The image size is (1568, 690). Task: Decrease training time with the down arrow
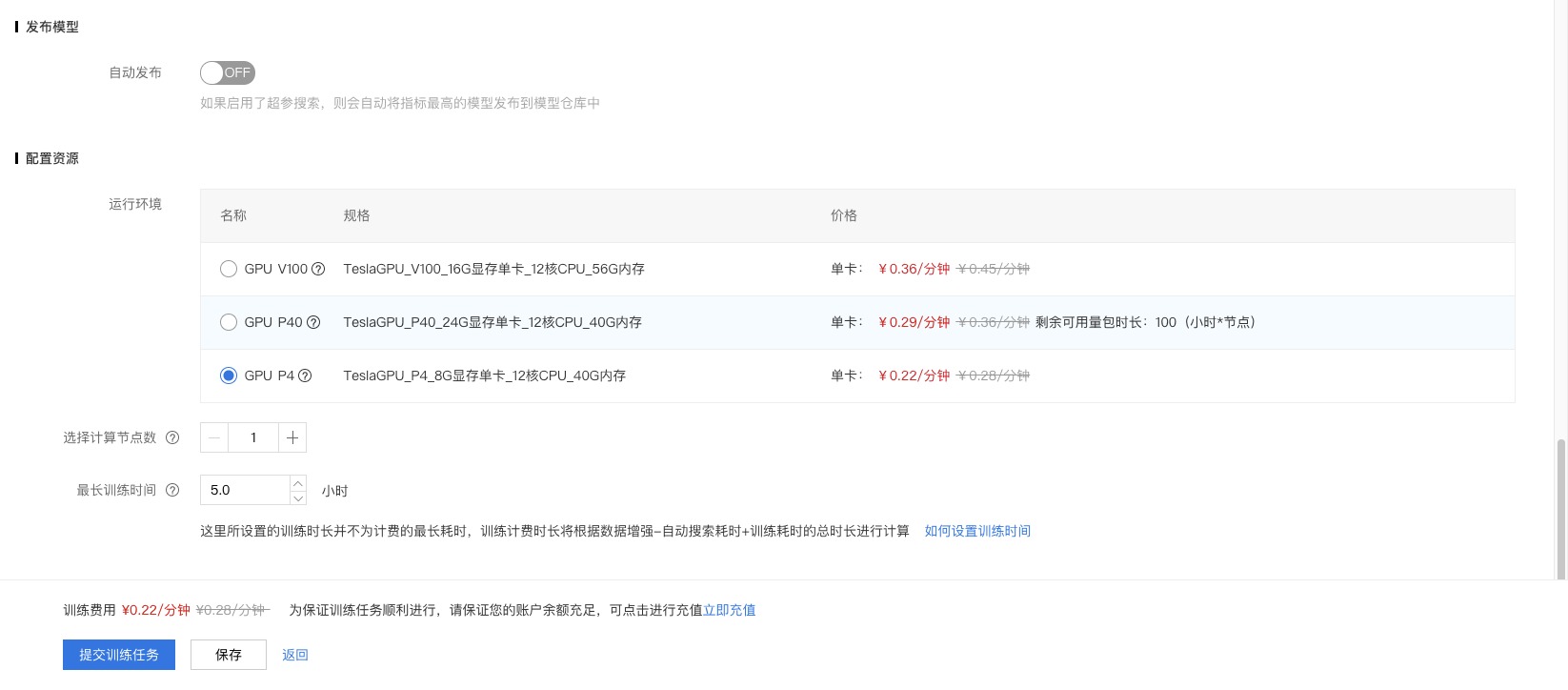(298, 497)
